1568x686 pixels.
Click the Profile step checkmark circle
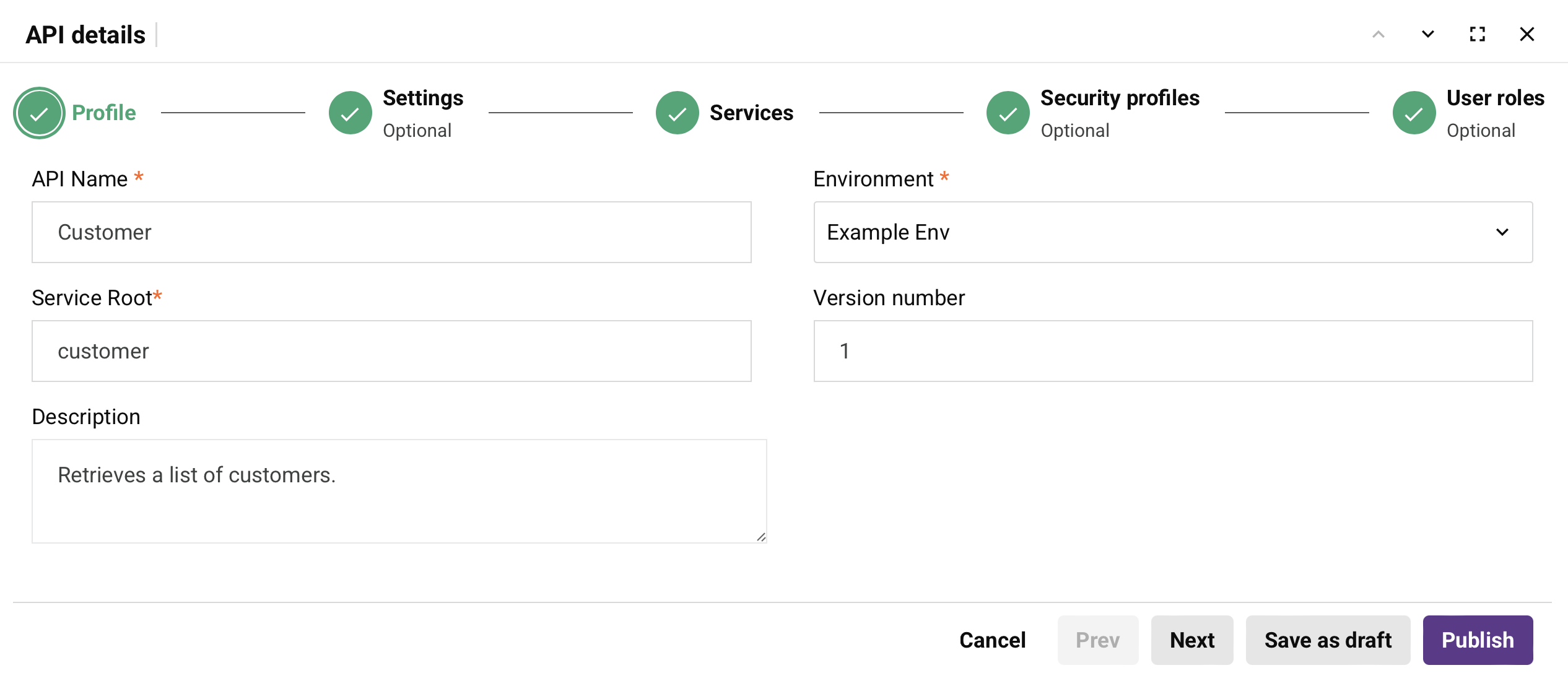39,113
